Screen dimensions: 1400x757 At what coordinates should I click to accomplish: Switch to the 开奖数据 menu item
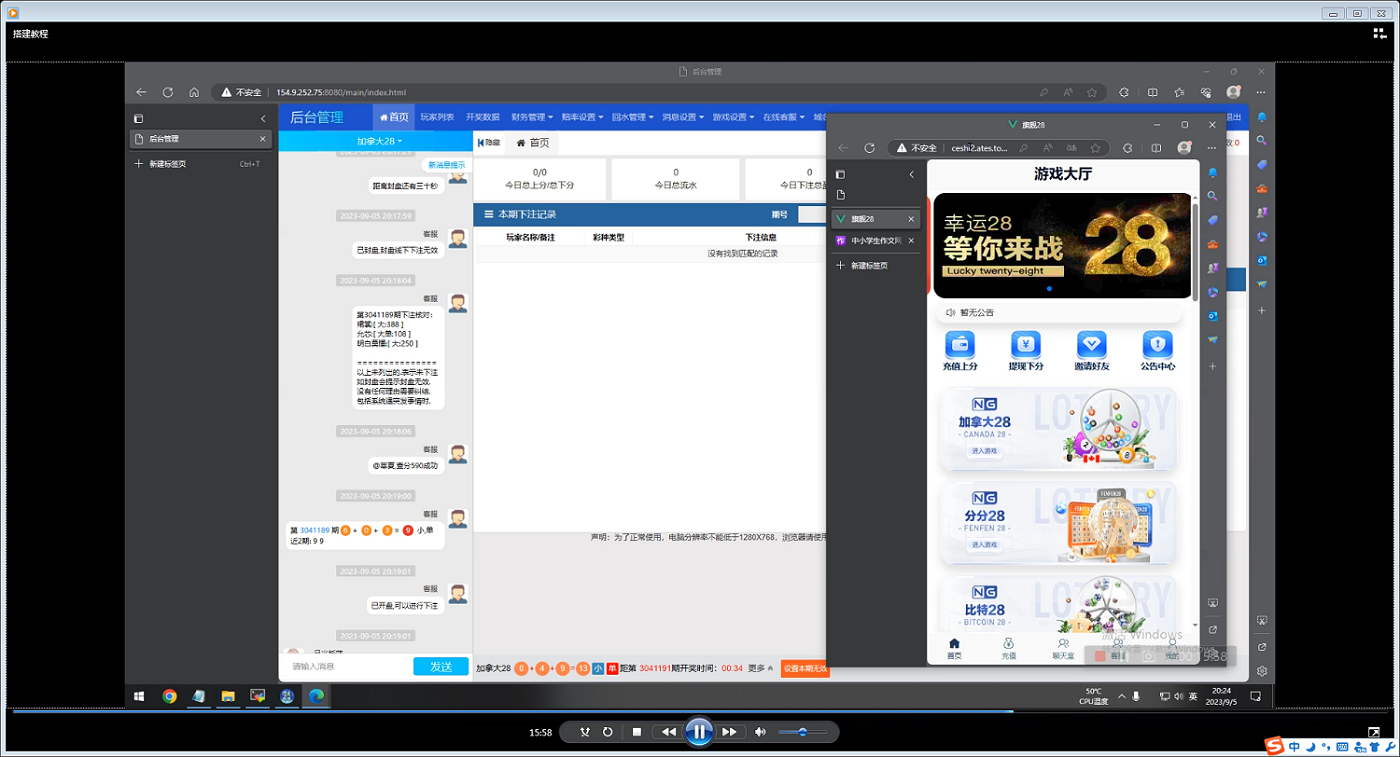(x=482, y=117)
